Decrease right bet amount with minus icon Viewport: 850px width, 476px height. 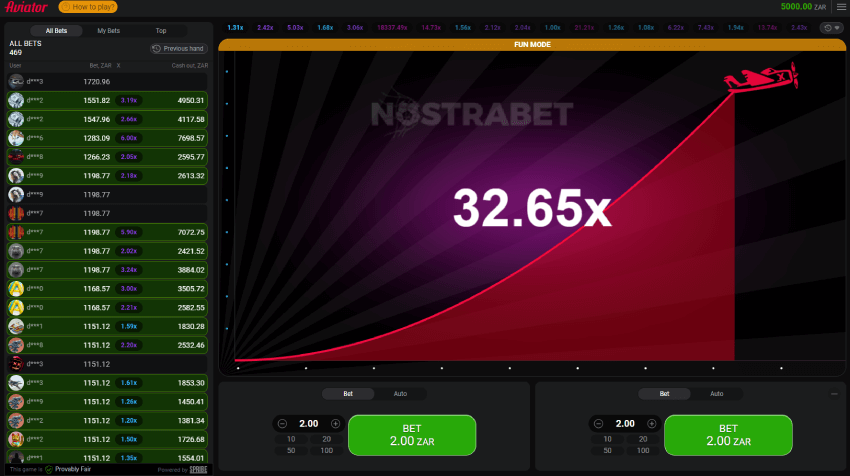tap(598, 424)
